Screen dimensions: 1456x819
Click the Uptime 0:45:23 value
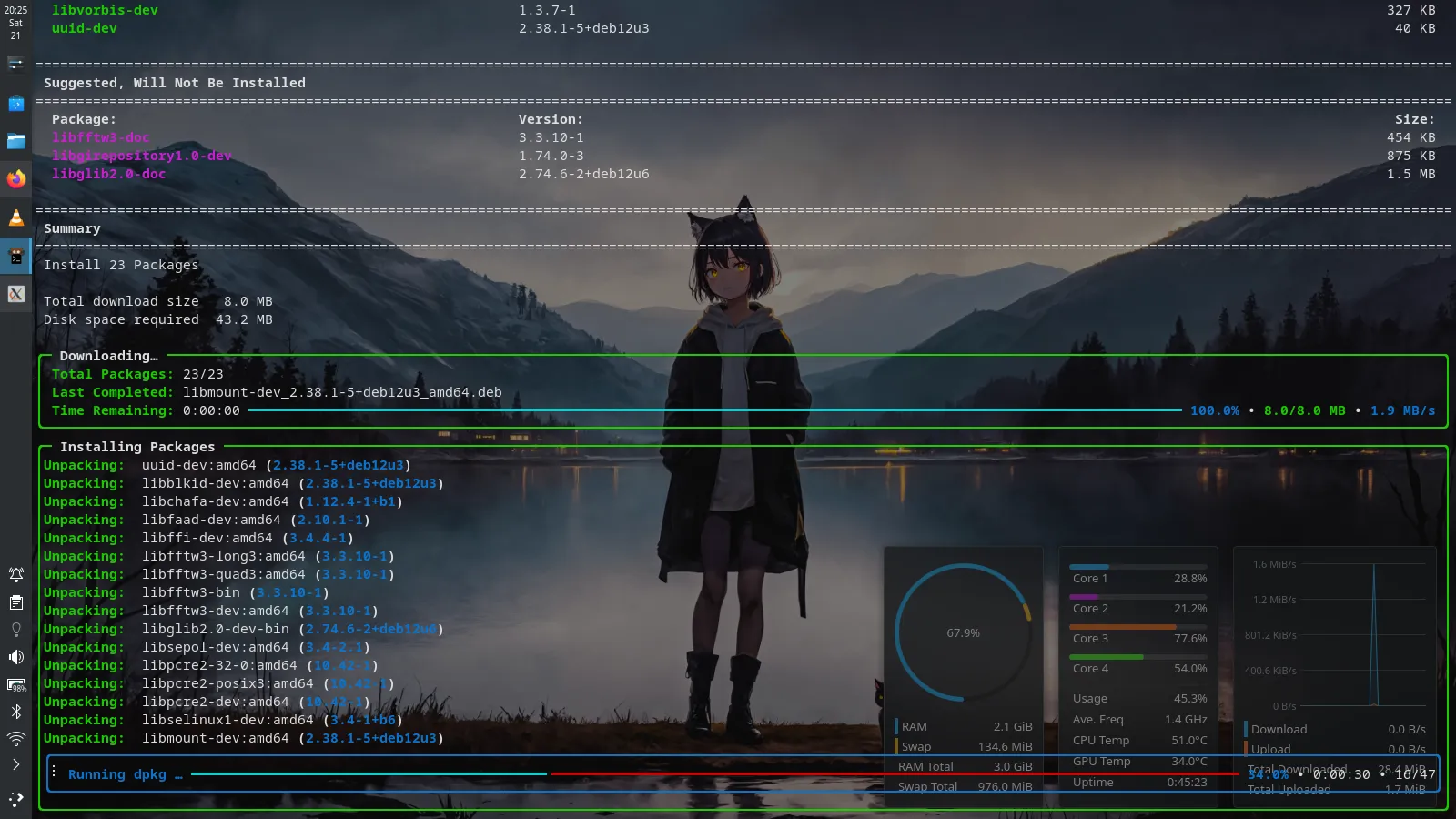[x=1188, y=782]
